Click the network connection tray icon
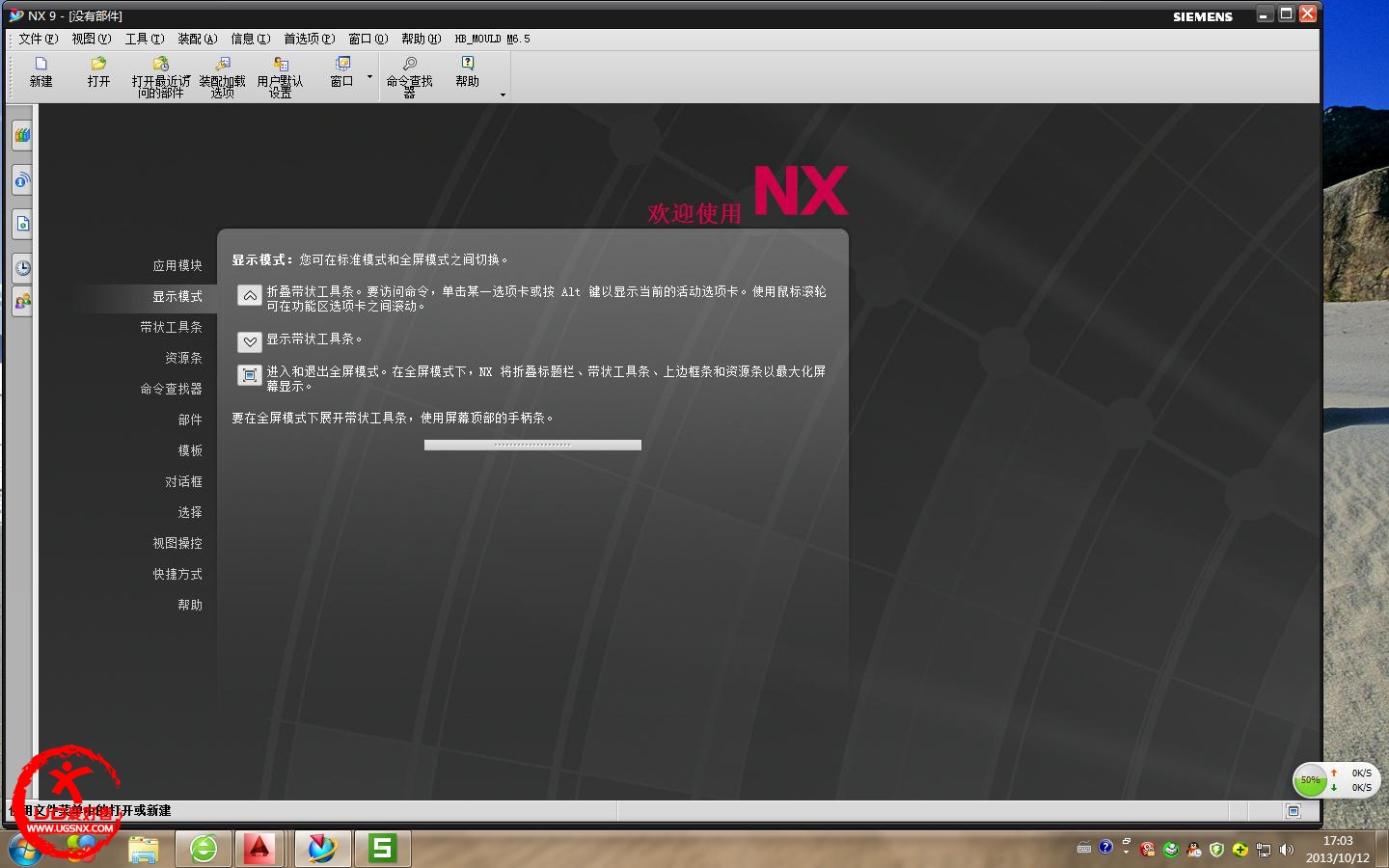Screen dimensions: 1389x868 pyautogui.click(x=1264, y=850)
